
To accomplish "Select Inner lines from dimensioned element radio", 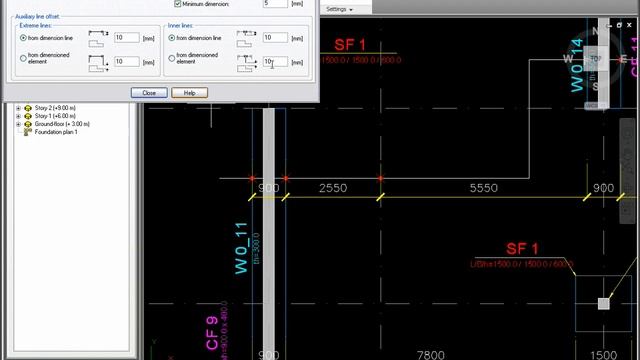I will pyautogui.click(x=172, y=58).
